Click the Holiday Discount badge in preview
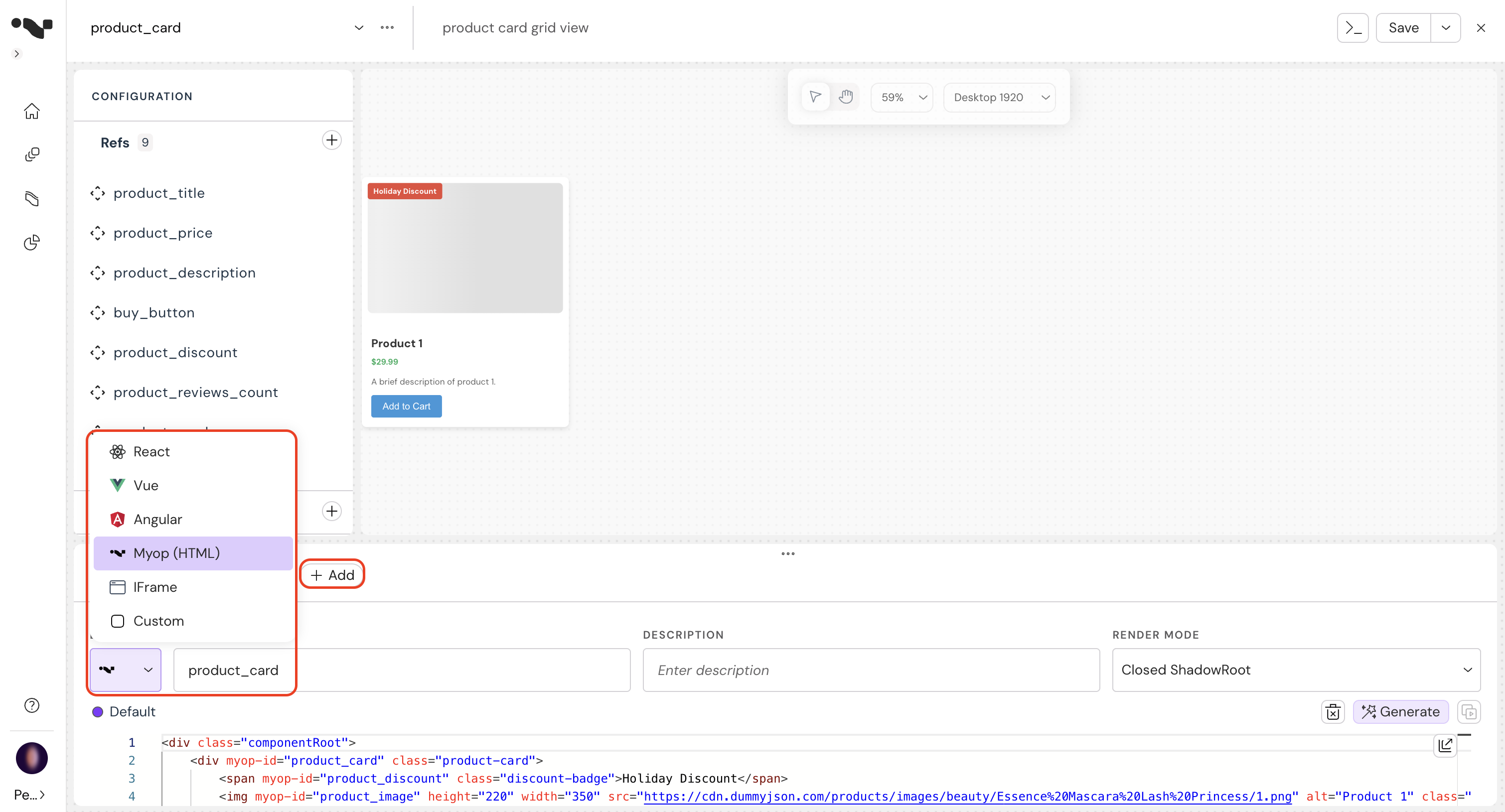This screenshot has width=1505, height=812. (404, 191)
